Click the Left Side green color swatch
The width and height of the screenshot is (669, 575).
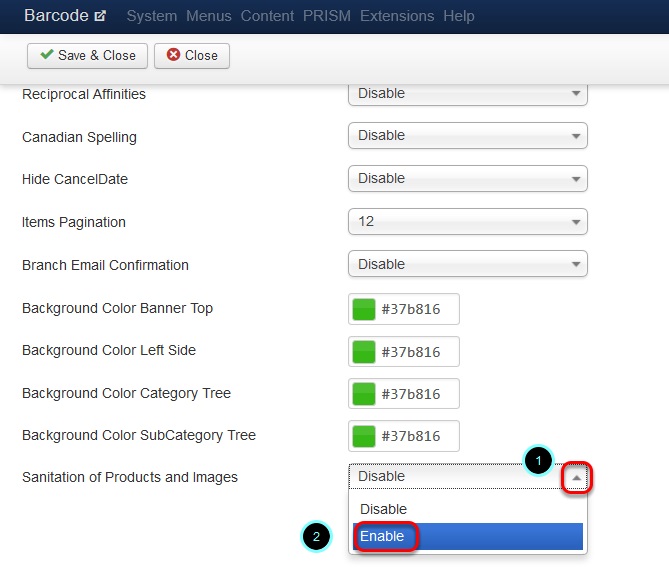coord(364,351)
